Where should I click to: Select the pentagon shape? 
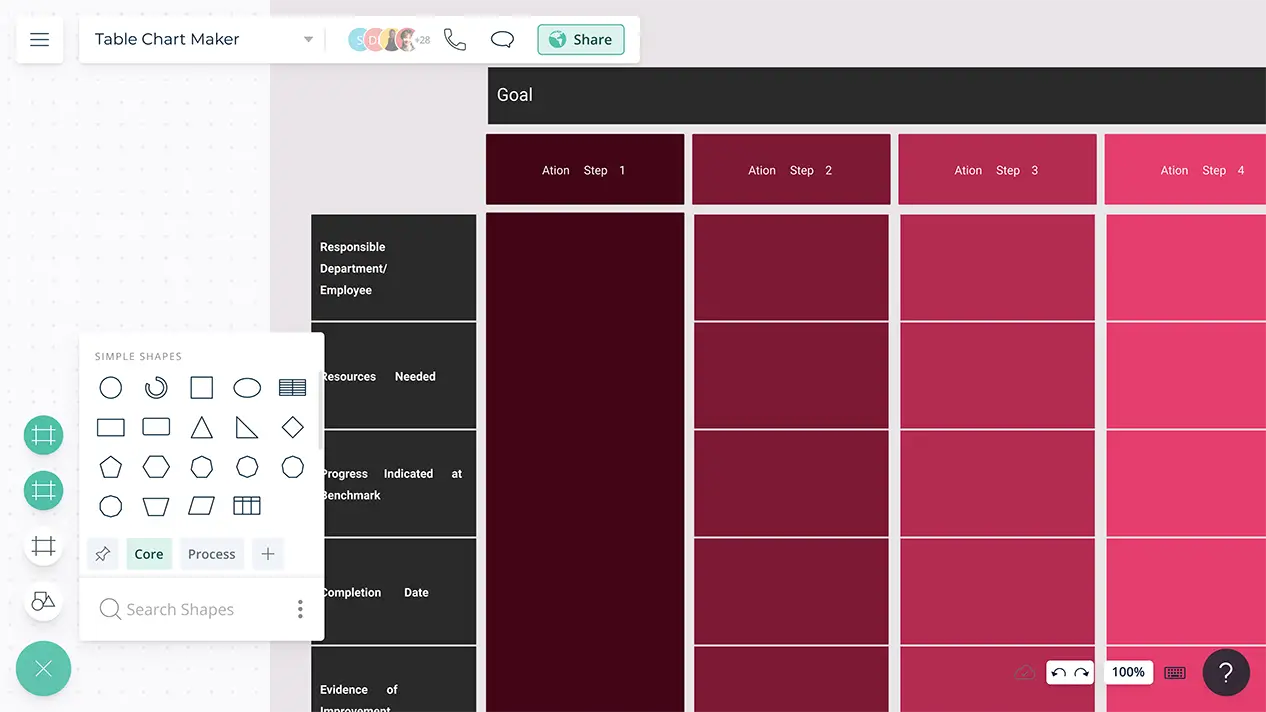pos(111,467)
